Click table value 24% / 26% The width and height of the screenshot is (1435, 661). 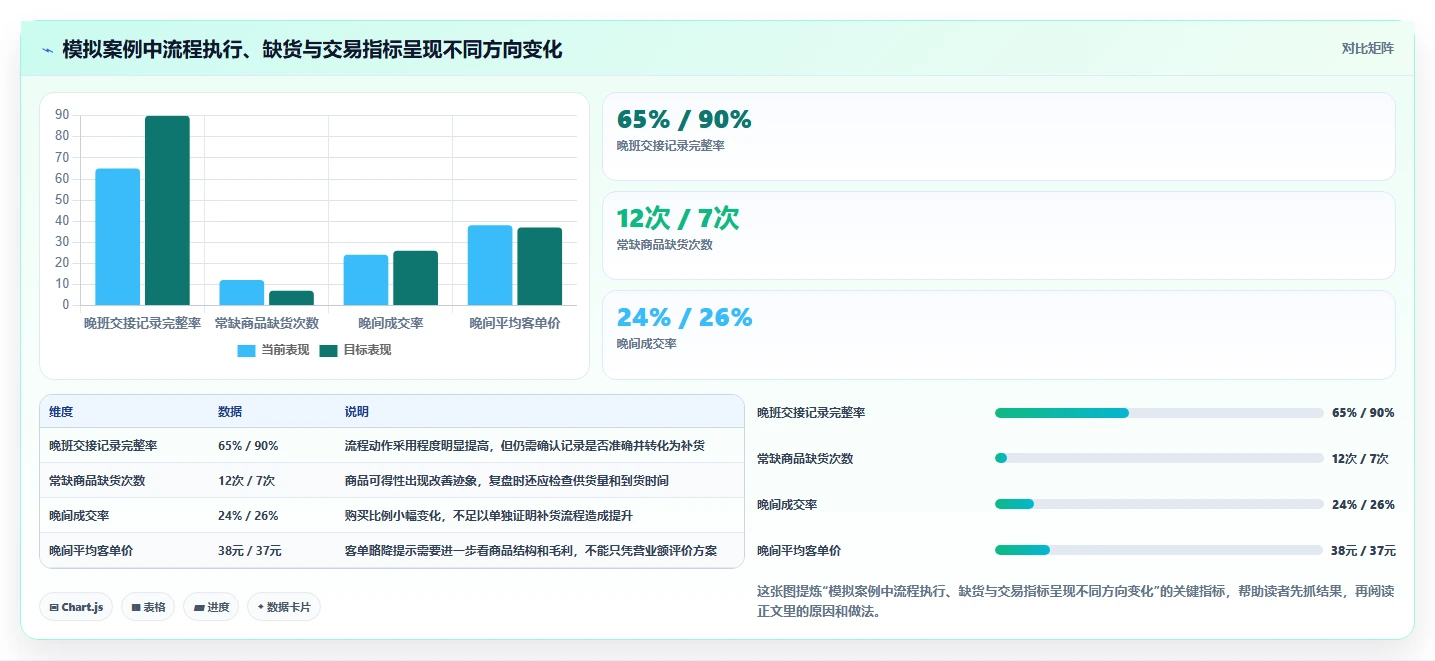[248, 516]
